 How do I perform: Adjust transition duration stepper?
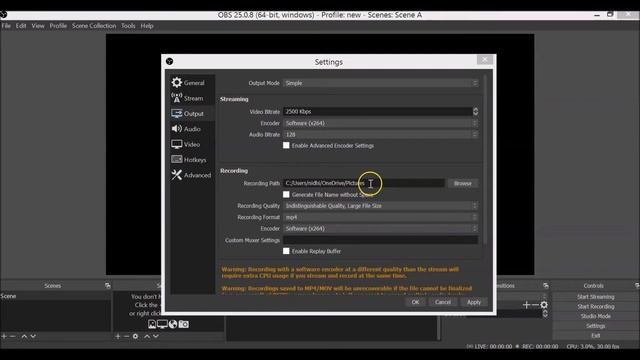pos(545,314)
